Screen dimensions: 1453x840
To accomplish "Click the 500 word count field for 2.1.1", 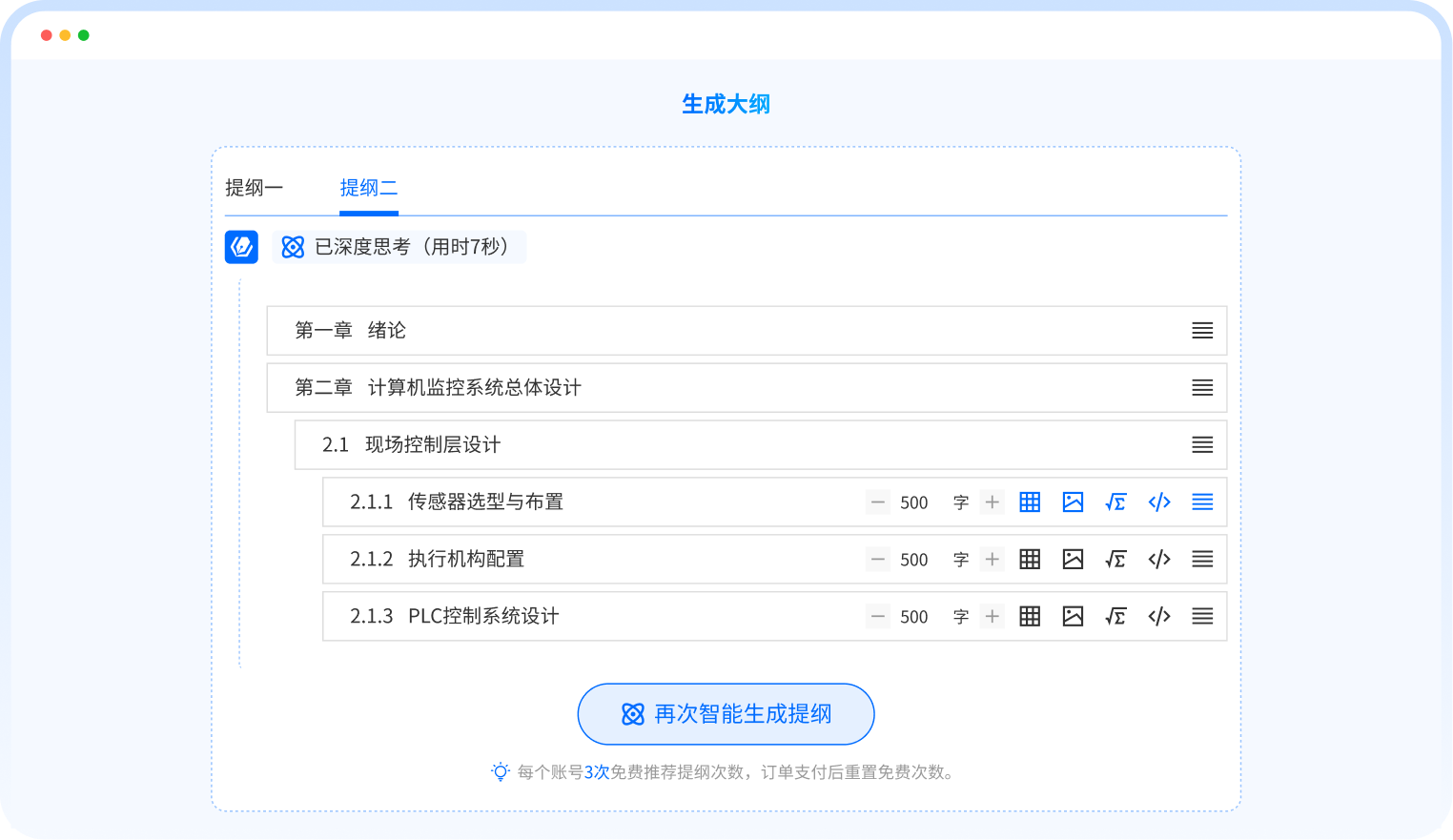I will [x=913, y=502].
